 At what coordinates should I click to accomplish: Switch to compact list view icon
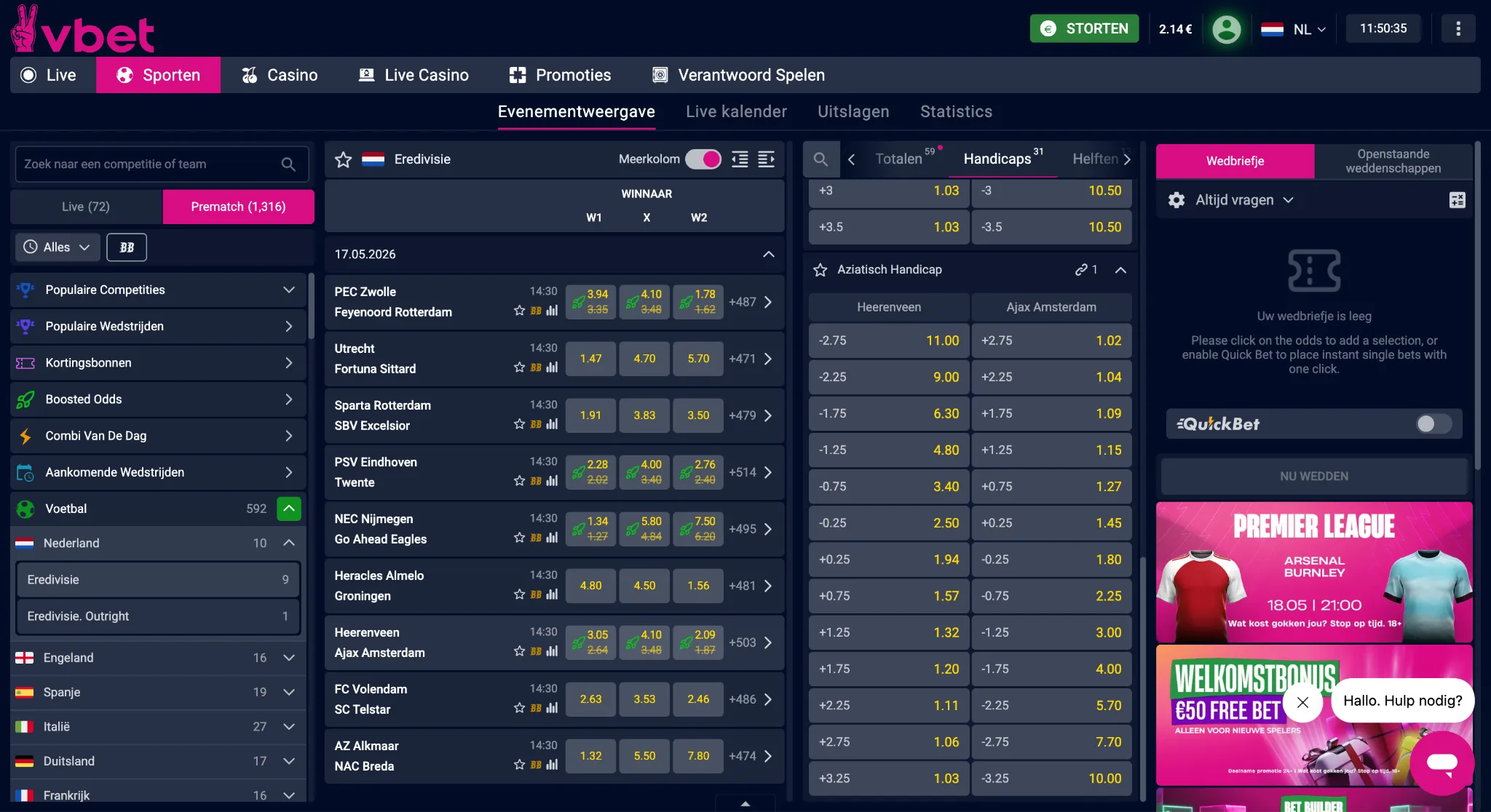coord(740,159)
